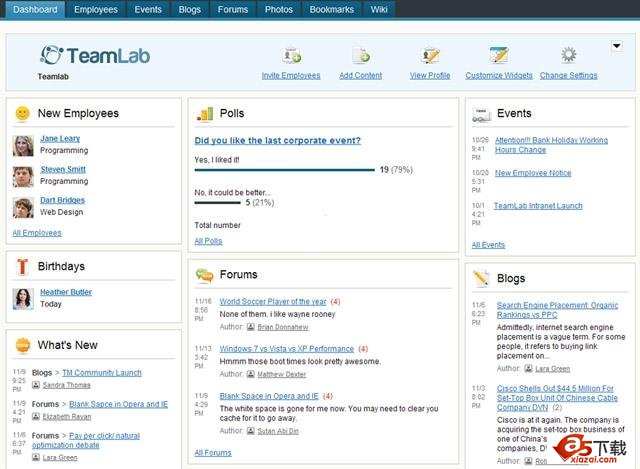Go to the Wiki tab
This screenshot has height=469, width=640.
click(x=379, y=10)
